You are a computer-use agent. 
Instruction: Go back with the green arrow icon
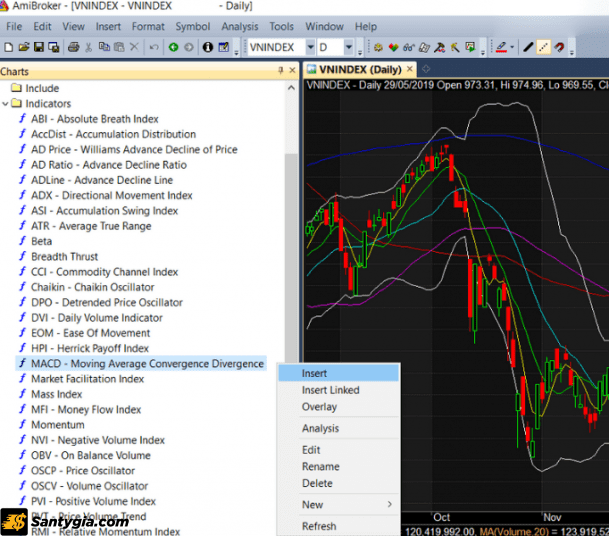[174, 47]
